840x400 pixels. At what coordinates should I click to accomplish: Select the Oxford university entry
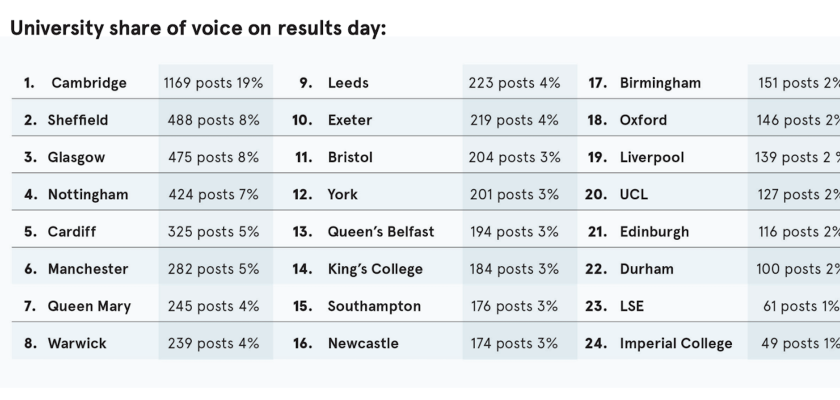pos(643,120)
